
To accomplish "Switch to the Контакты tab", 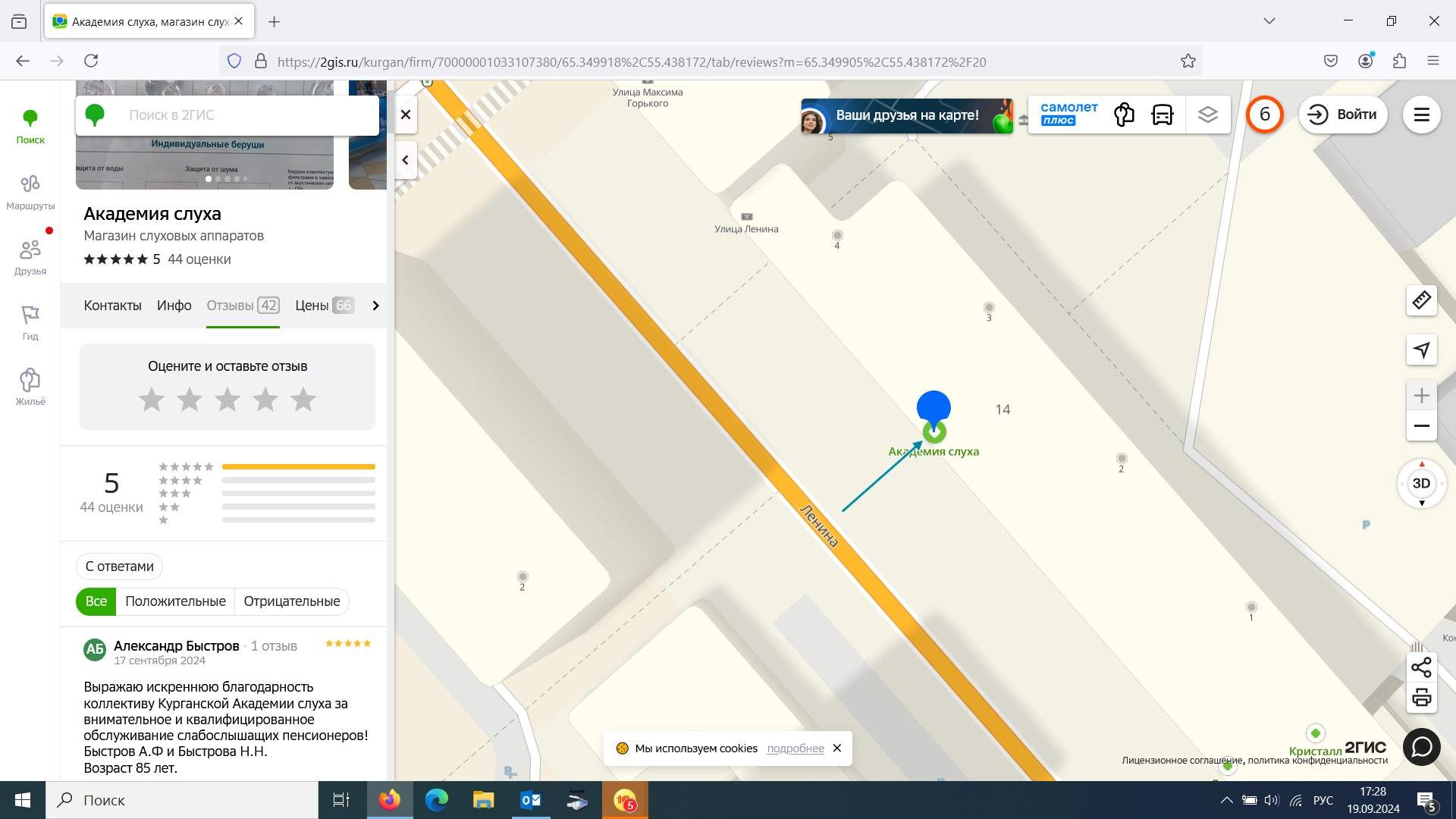I will coord(112,306).
